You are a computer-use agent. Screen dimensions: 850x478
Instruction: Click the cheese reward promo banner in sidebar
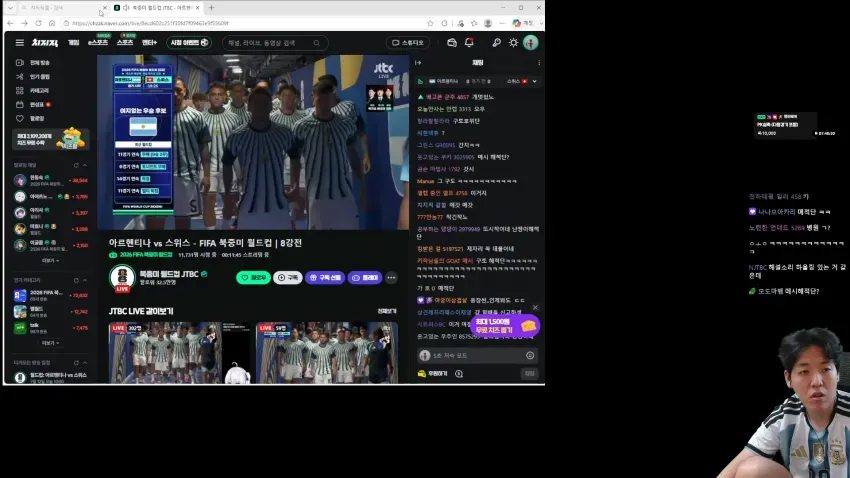coord(50,139)
